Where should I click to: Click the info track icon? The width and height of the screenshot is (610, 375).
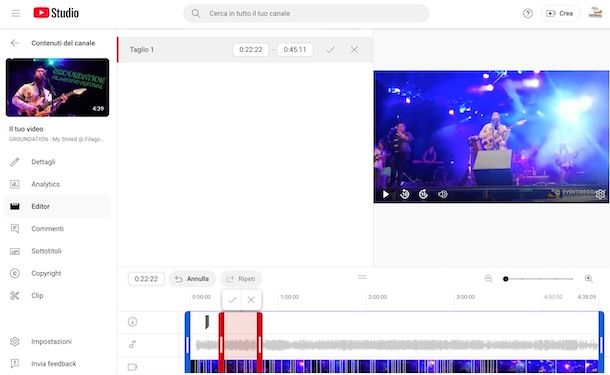click(x=132, y=322)
